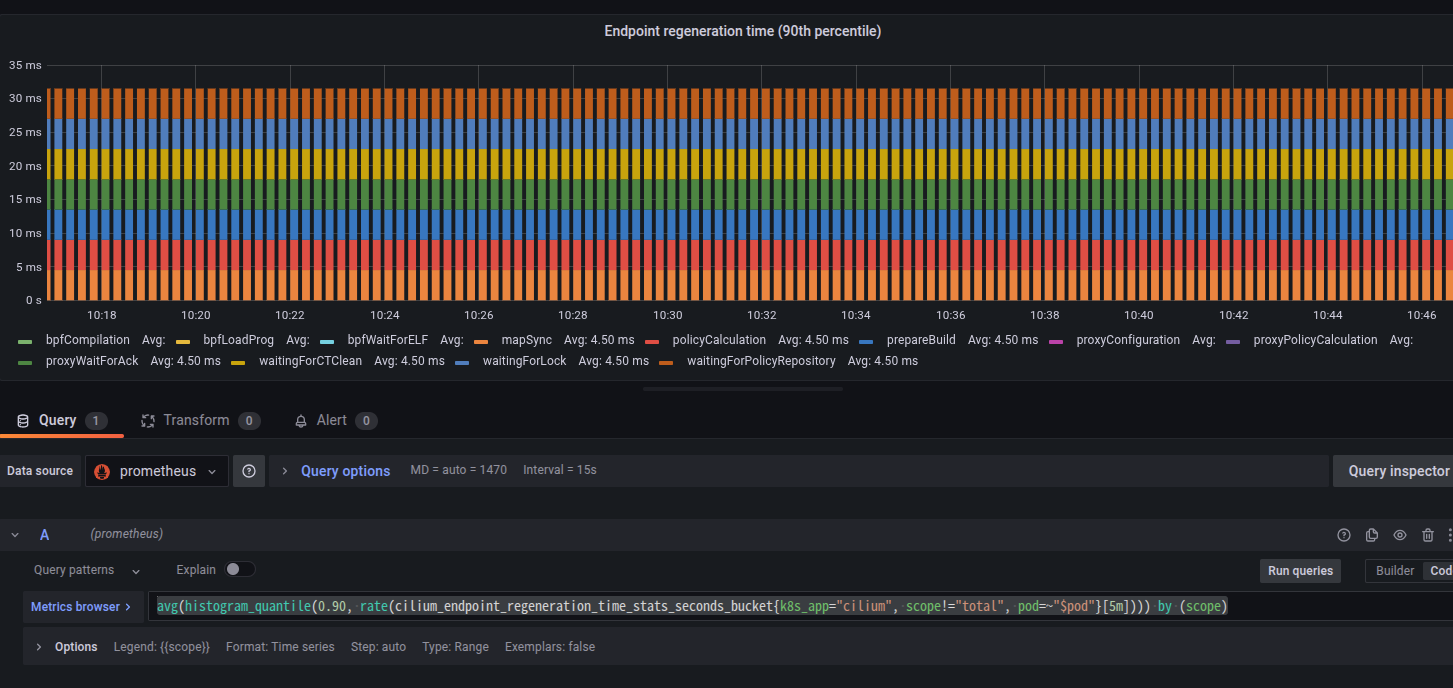This screenshot has width=1453, height=688.
Task: Select the mapSync series in legend
Action: click(527, 340)
